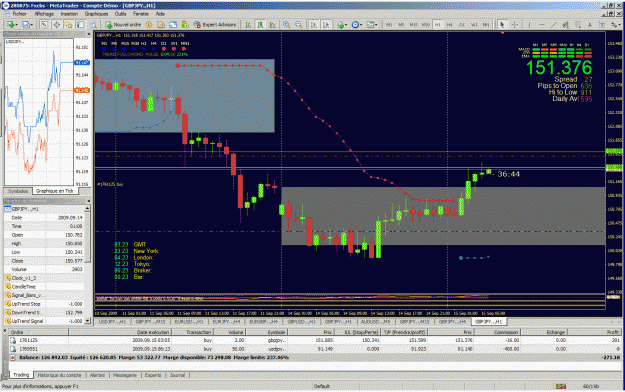Viewport: 625px width, 392px height.
Task: Select the trendline tool
Action: (x=553, y=25)
